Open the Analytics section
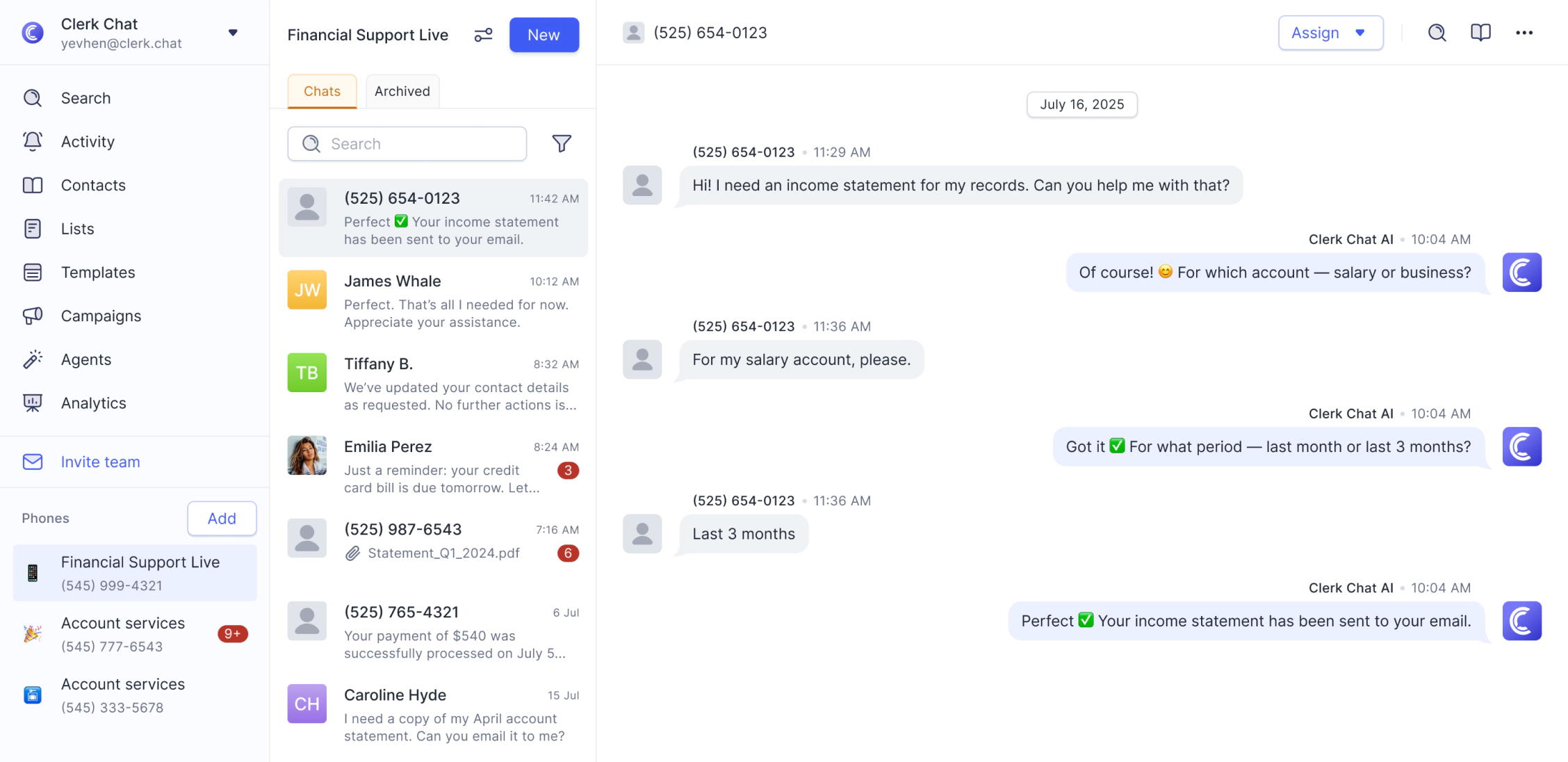This screenshot has height=762, width=1568. (x=93, y=403)
